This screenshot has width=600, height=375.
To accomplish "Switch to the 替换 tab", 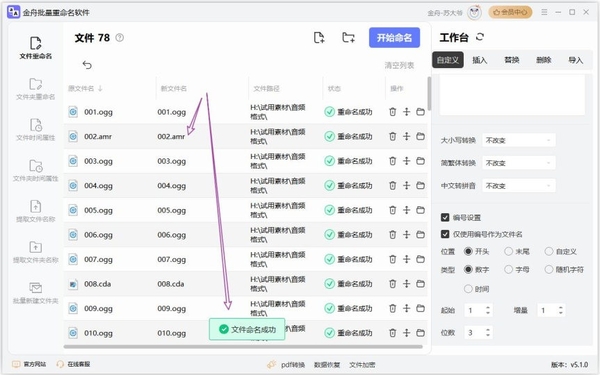I will pyautogui.click(x=512, y=60).
